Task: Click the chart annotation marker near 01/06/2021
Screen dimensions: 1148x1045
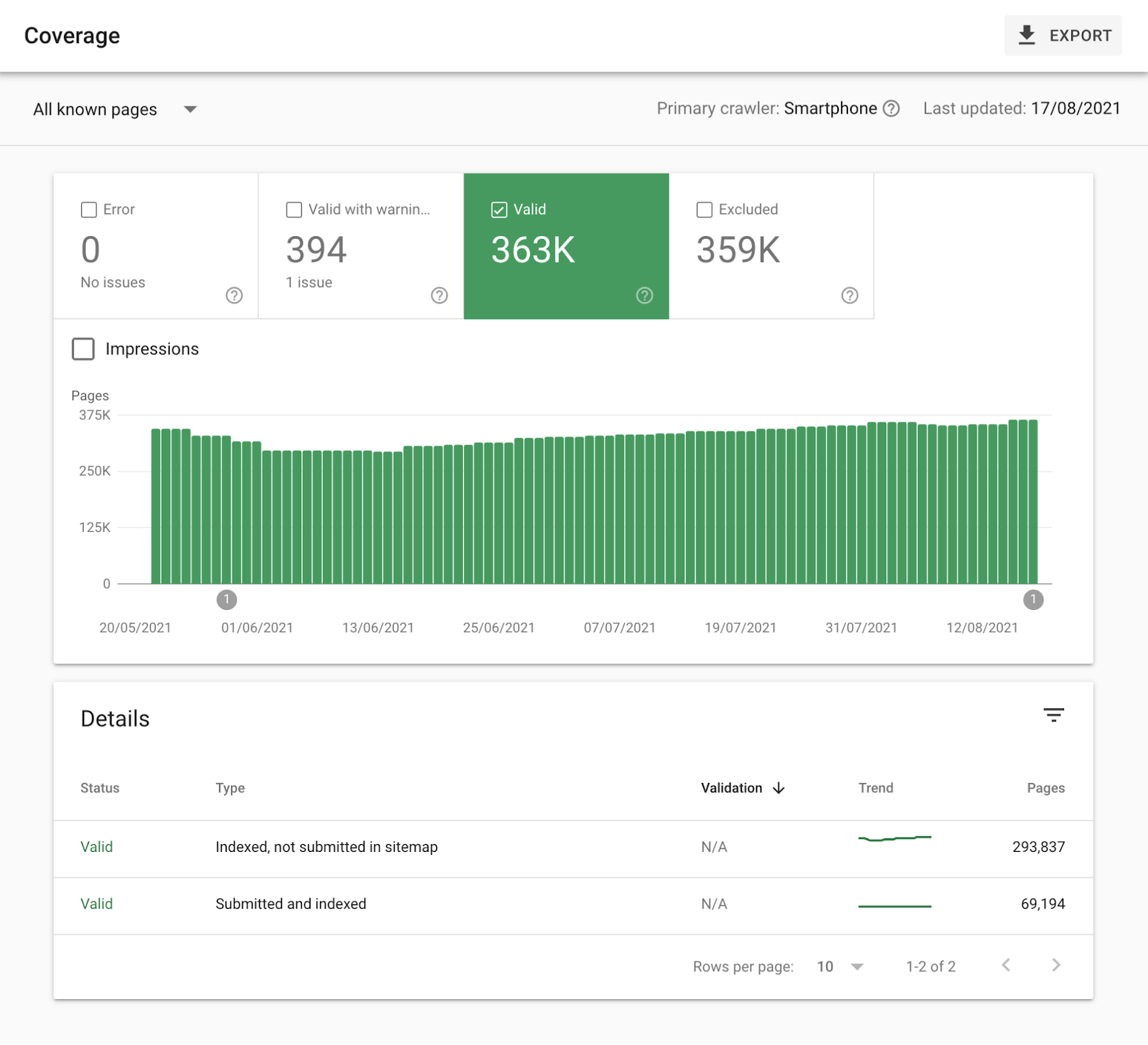Action: 227,599
